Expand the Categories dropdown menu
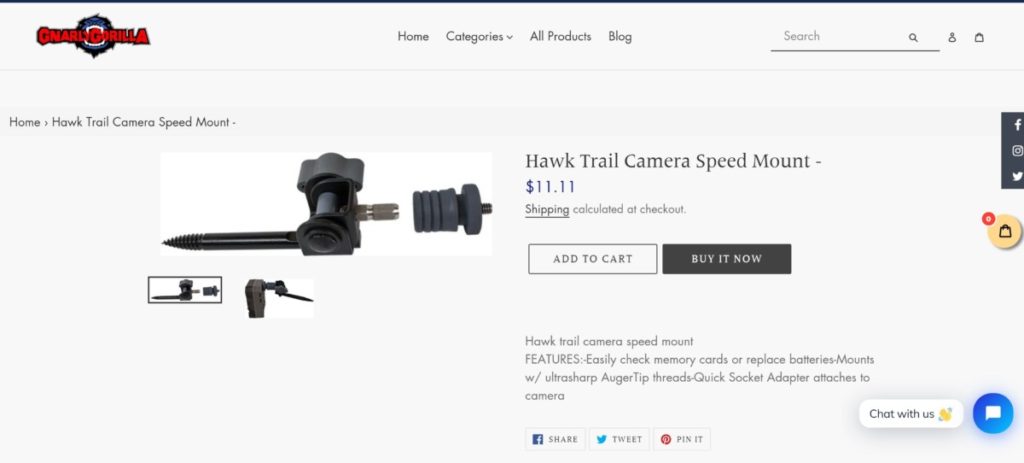Image resolution: width=1024 pixels, height=463 pixels. [479, 37]
